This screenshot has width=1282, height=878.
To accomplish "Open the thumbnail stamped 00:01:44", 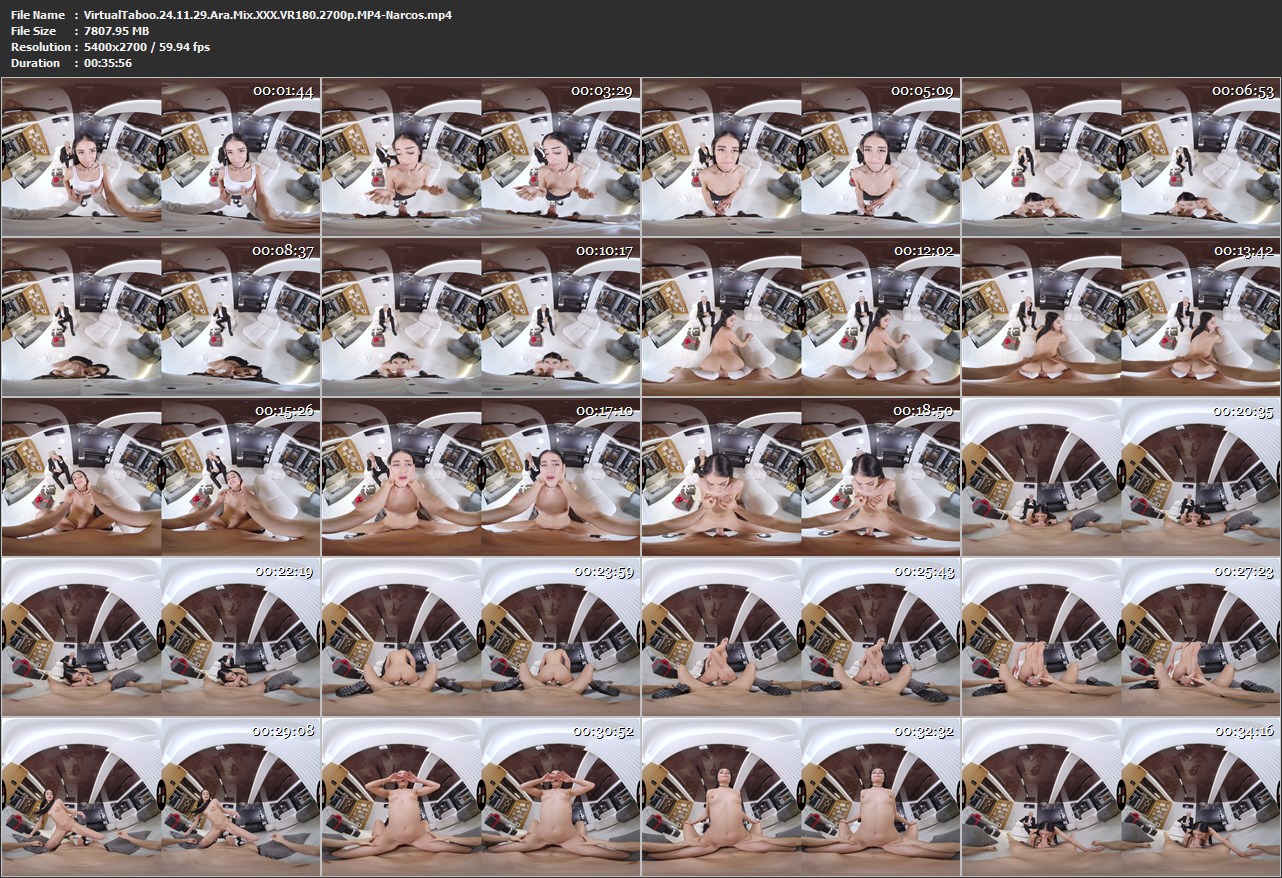I will [161, 157].
